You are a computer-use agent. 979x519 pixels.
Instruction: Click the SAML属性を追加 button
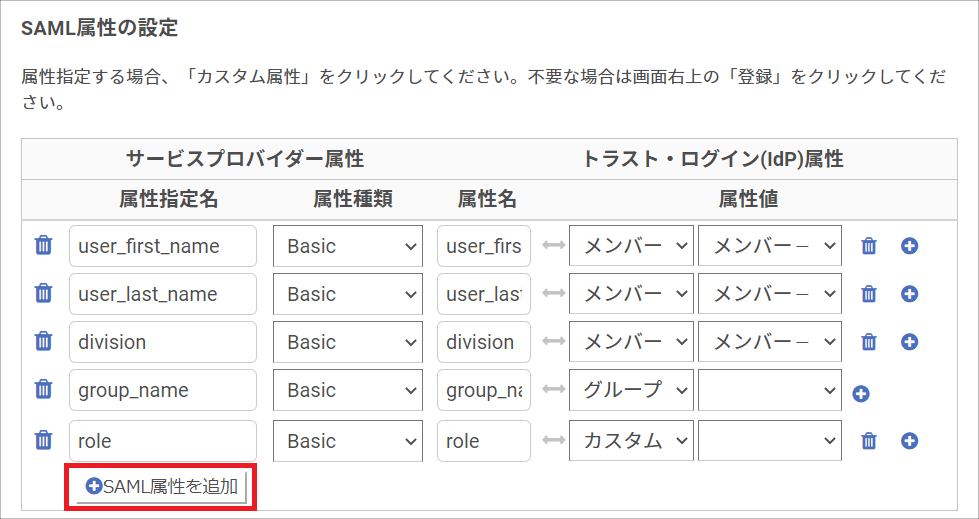point(161,487)
